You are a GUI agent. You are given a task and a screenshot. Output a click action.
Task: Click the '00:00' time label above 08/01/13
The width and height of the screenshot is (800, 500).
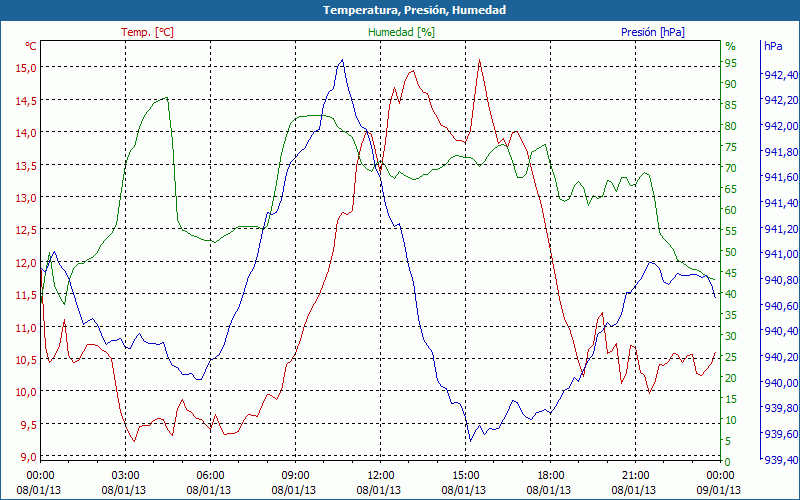[40, 476]
